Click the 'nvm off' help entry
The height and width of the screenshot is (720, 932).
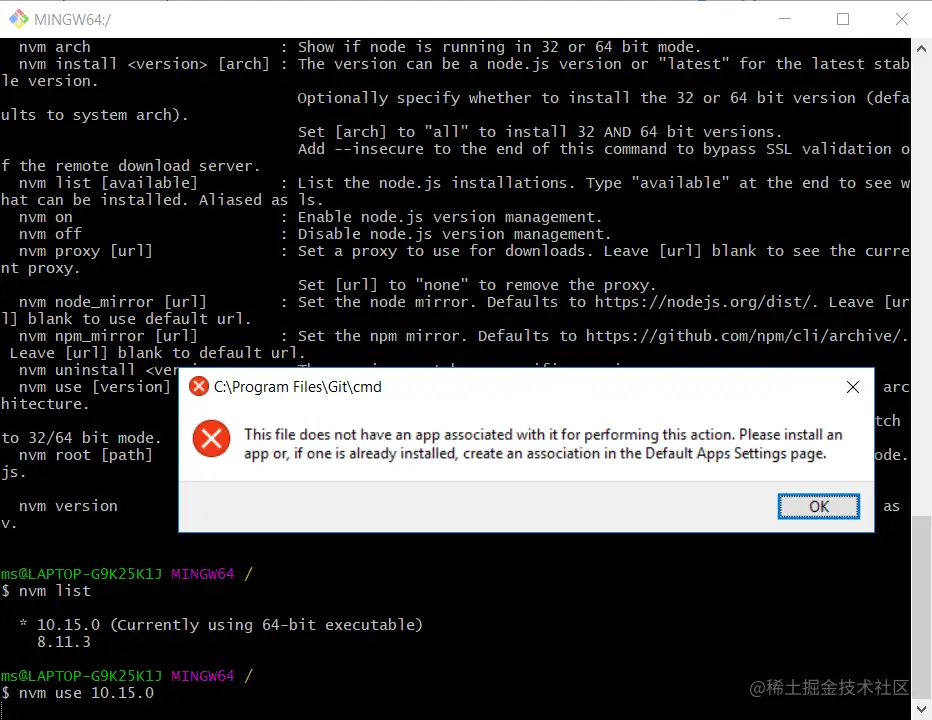click(50, 234)
